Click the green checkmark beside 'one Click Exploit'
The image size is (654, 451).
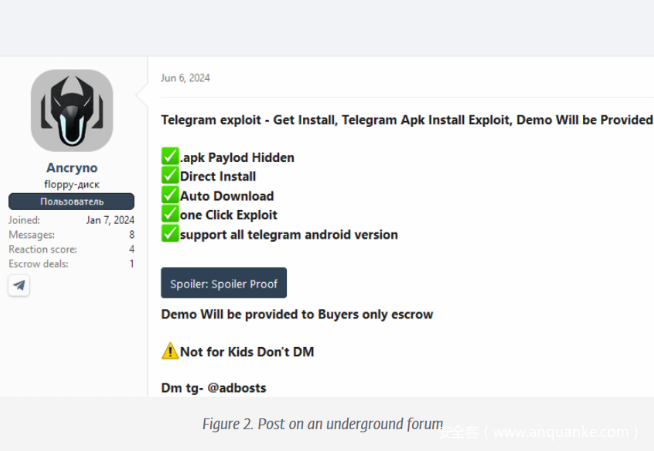pos(170,214)
